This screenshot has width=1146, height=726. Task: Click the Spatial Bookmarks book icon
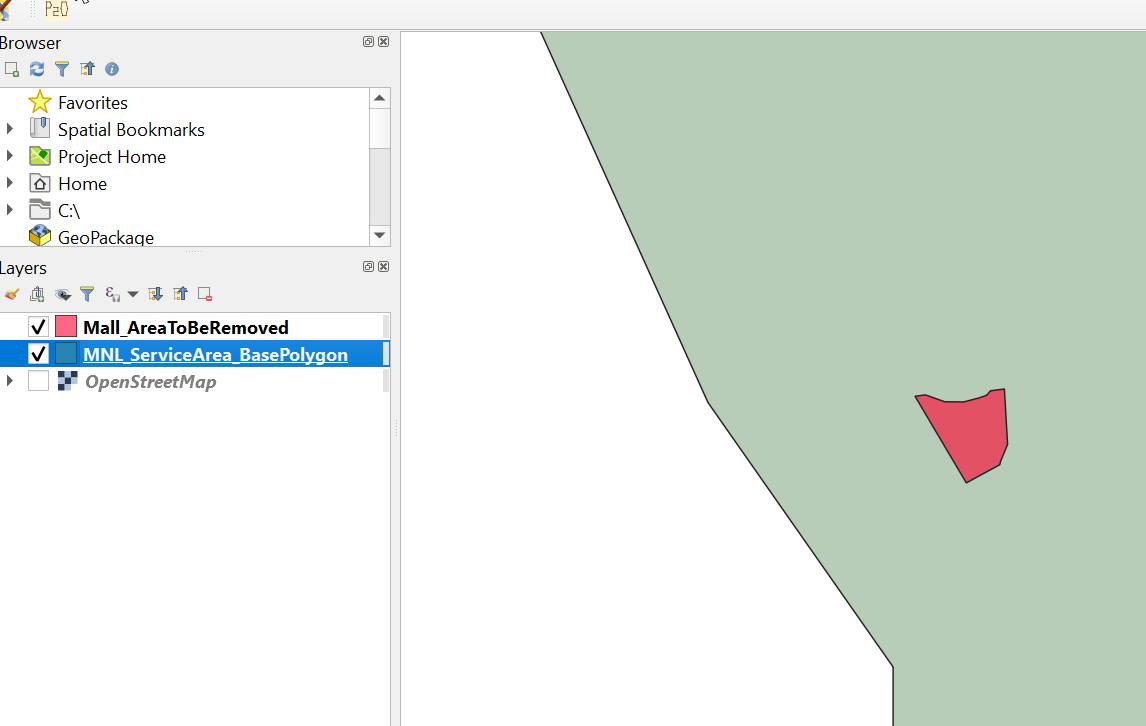[39, 128]
